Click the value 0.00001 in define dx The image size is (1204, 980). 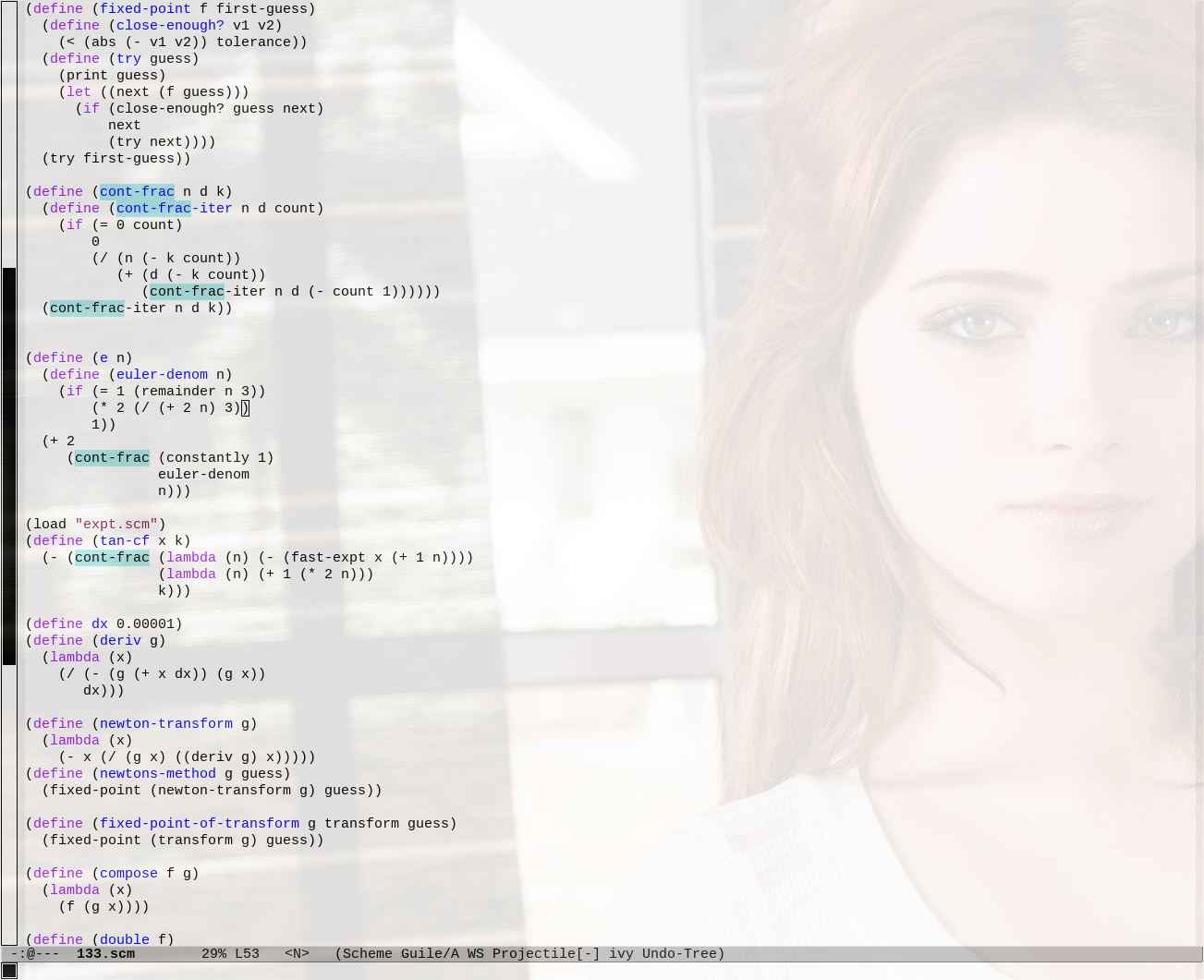pos(145,623)
